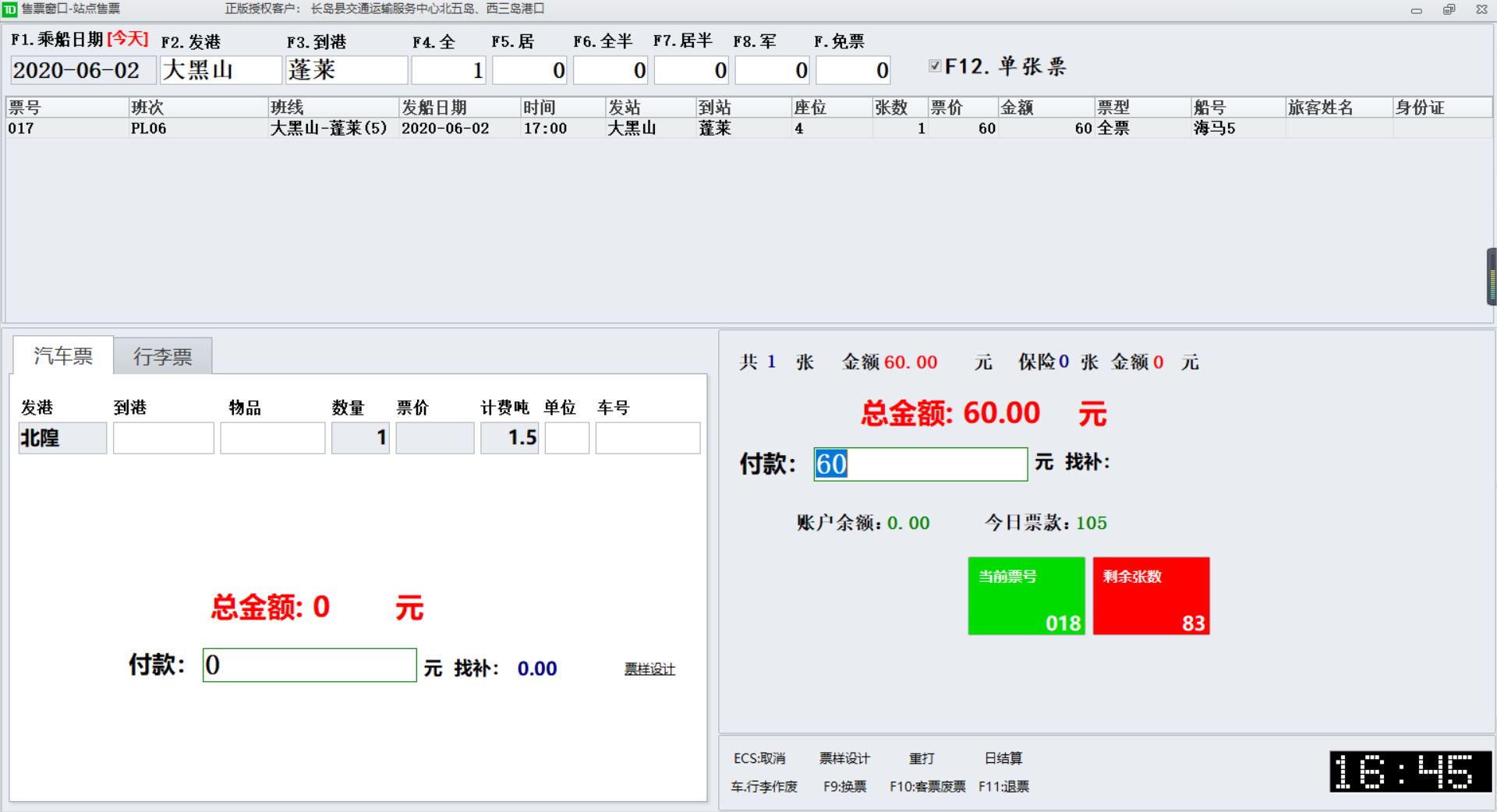Screen dimensions: 1497x812
Task: Click the green 当前票号 tile
Action: (x=1026, y=596)
